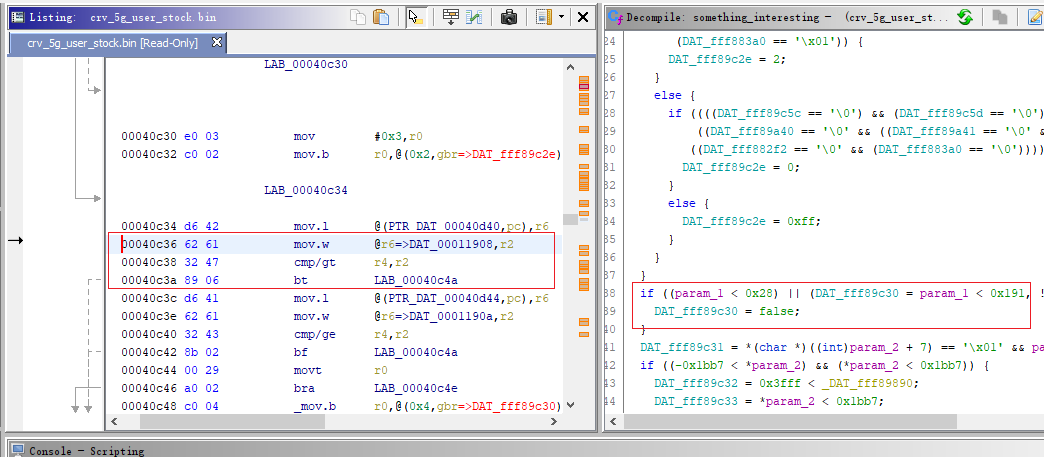Viewport: 1044px width, 457px height.
Task: Click the cmp/ge mnemonic in the listing
Action: click(x=314, y=334)
